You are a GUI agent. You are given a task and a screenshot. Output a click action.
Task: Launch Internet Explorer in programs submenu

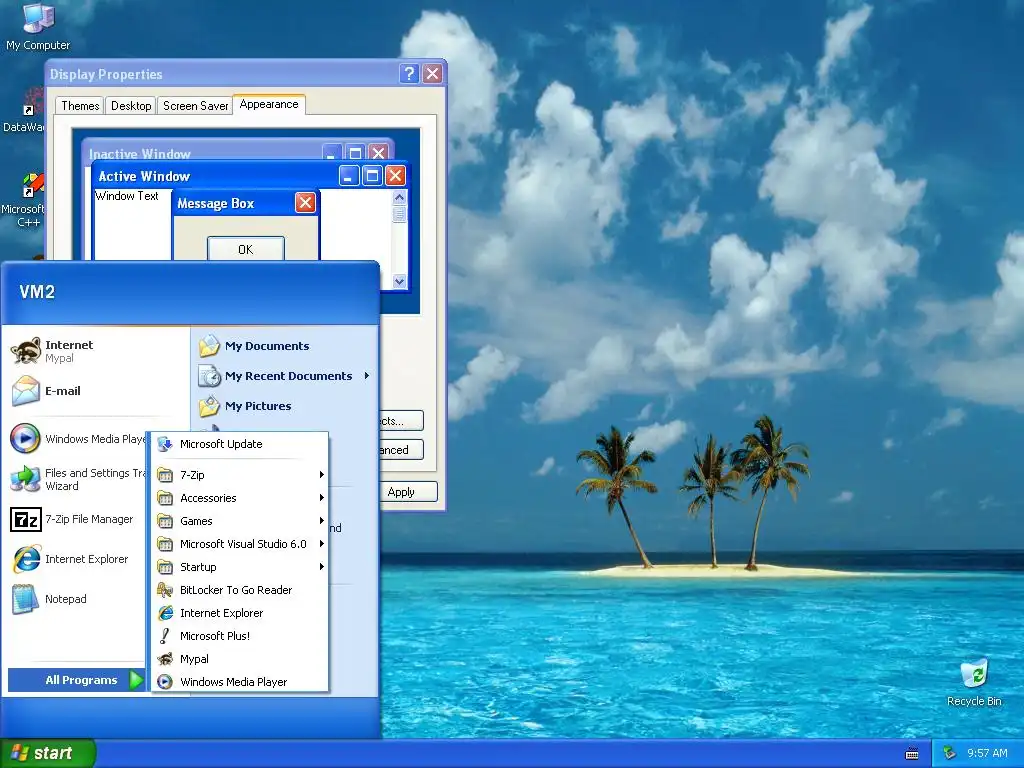pos(240,613)
